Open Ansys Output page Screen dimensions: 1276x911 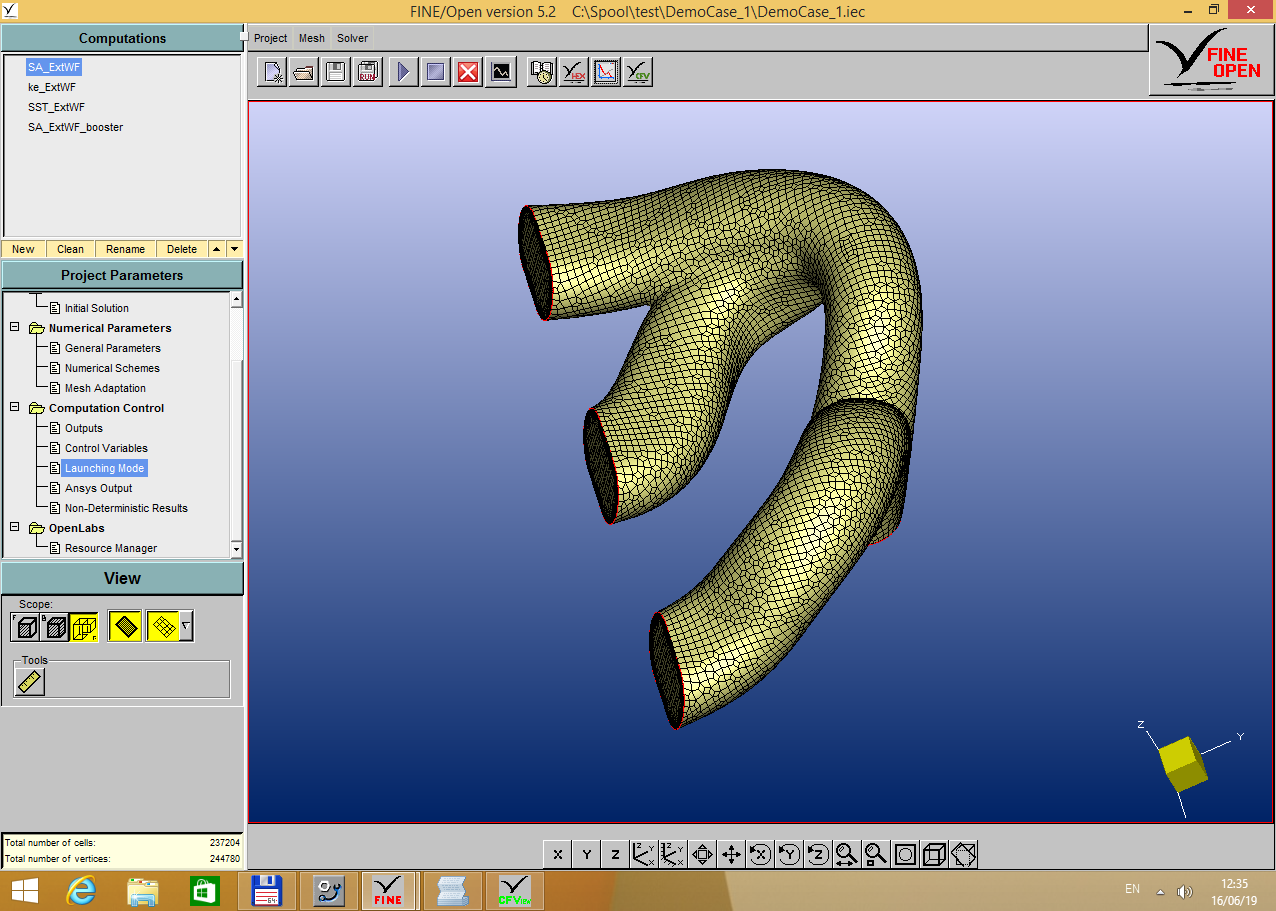(99, 488)
